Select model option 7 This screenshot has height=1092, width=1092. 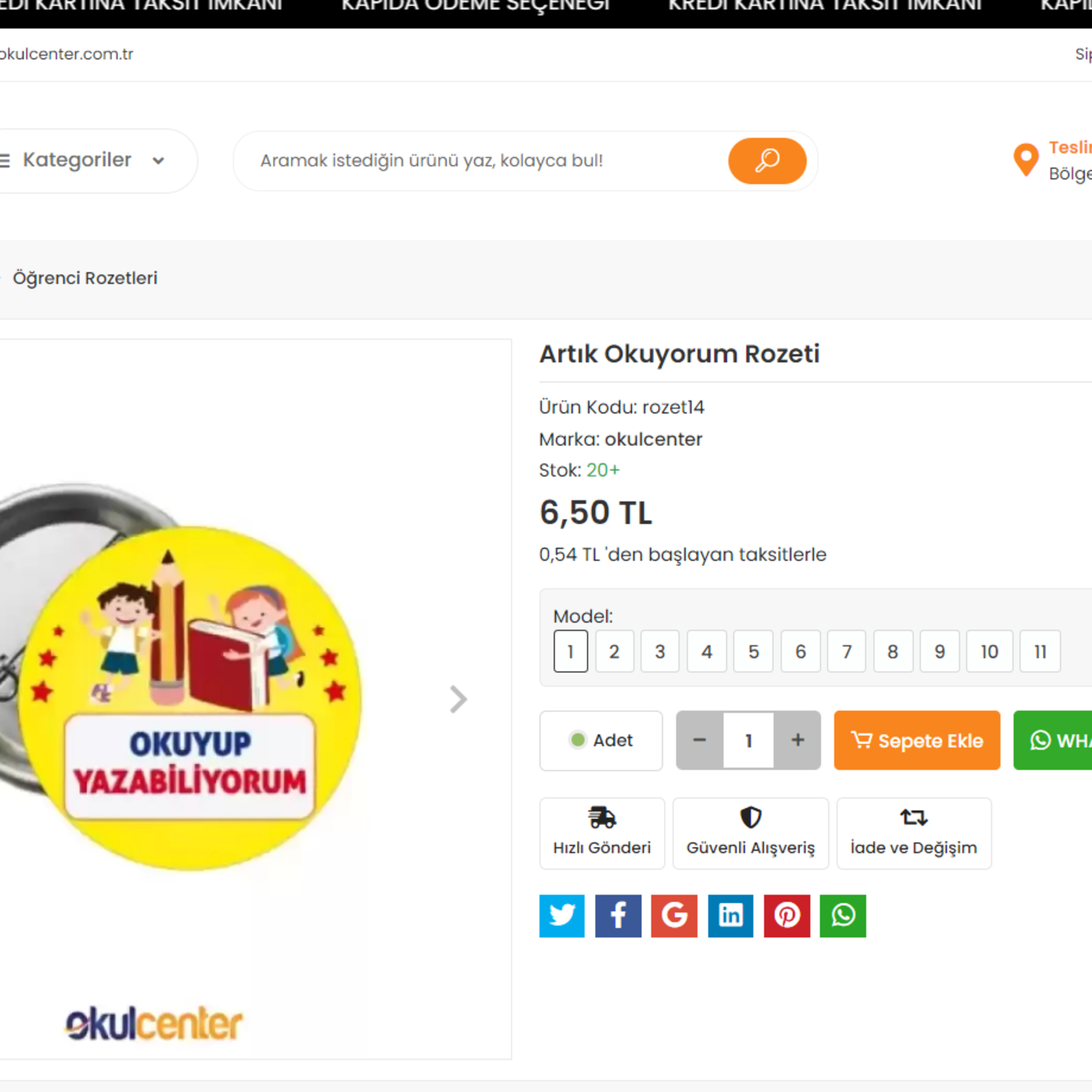[x=846, y=651]
